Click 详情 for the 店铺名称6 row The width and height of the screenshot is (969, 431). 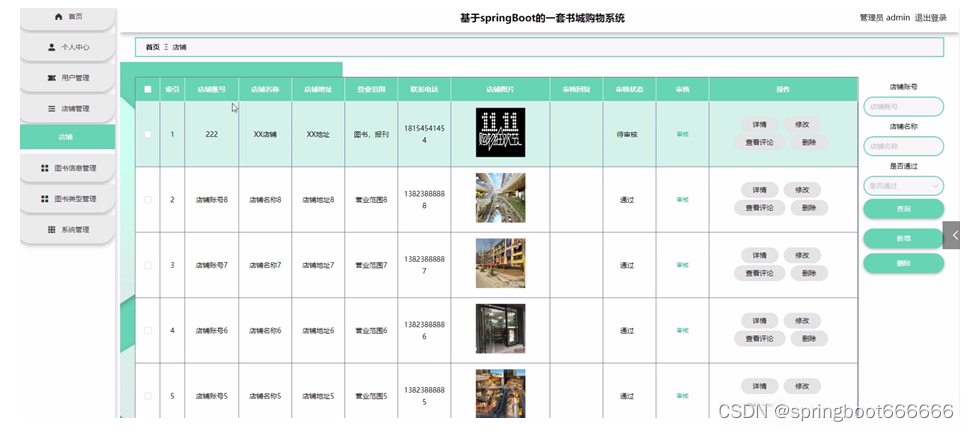tap(760, 321)
